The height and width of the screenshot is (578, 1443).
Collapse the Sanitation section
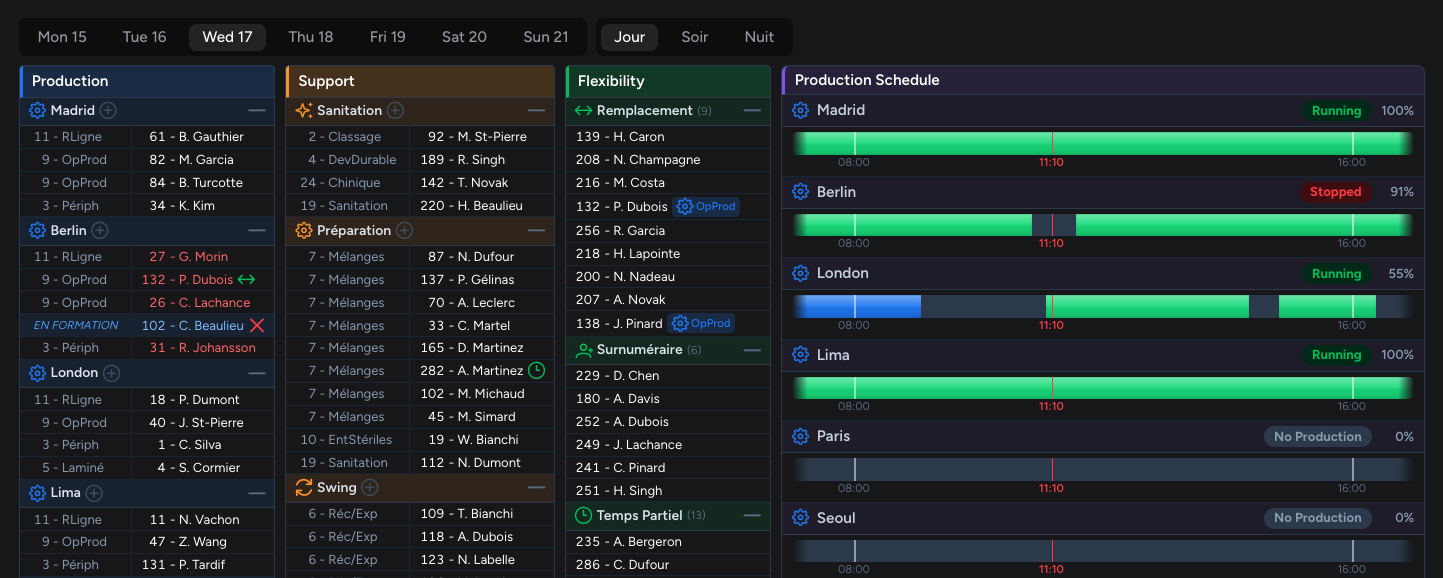click(x=537, y=110)
